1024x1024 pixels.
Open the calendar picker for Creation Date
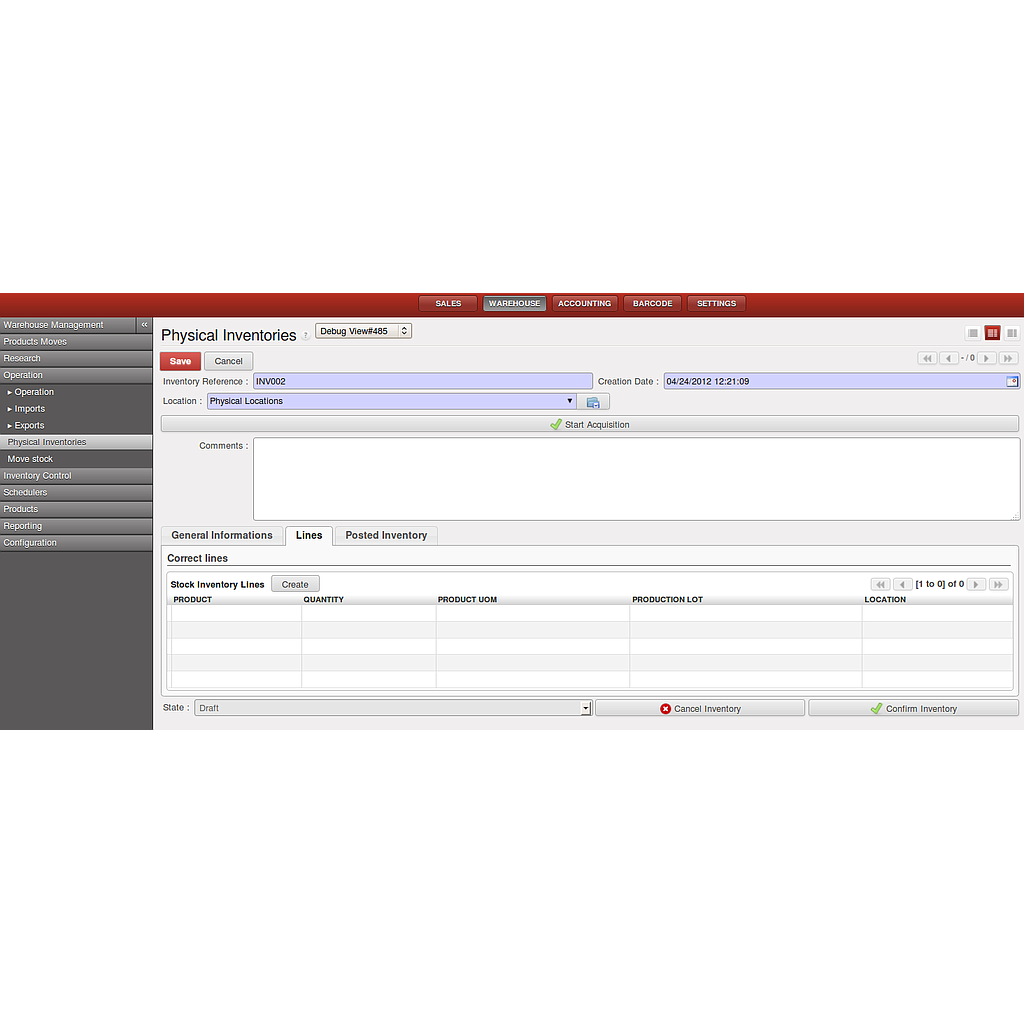click(x=1012, y=381)
